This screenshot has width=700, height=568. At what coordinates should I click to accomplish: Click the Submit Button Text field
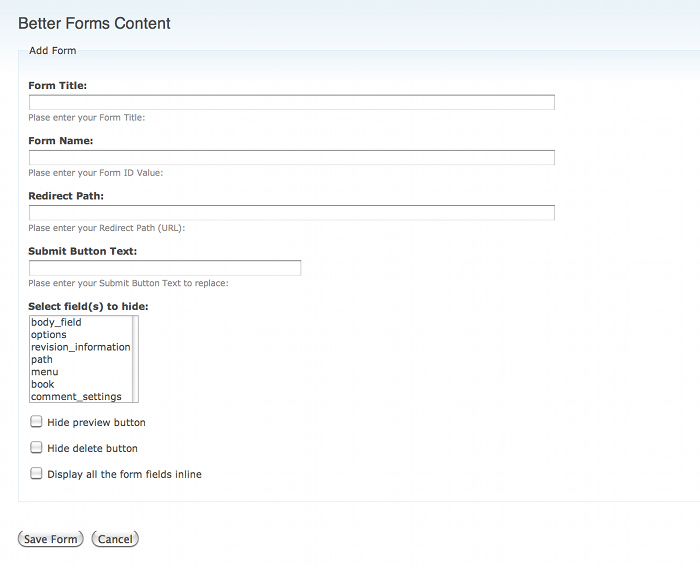pyautogui.click(x=165, y=268)
